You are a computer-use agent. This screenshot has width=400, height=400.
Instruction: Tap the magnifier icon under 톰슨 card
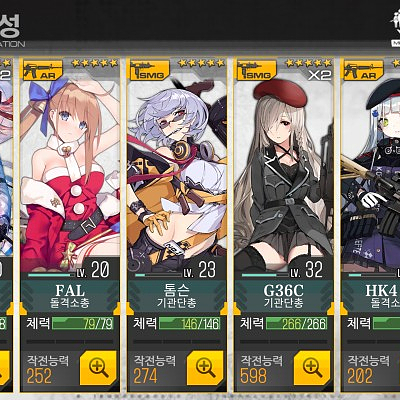pos(205,368)
